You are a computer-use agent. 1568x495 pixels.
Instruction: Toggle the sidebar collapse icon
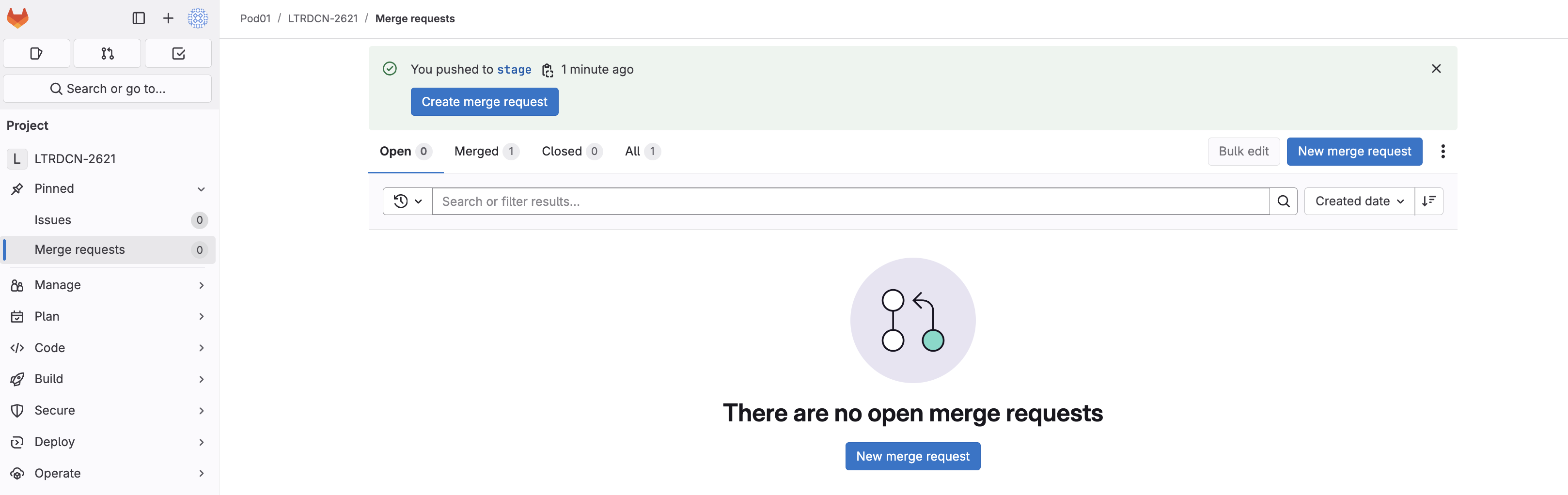click(x=139, y=18)
